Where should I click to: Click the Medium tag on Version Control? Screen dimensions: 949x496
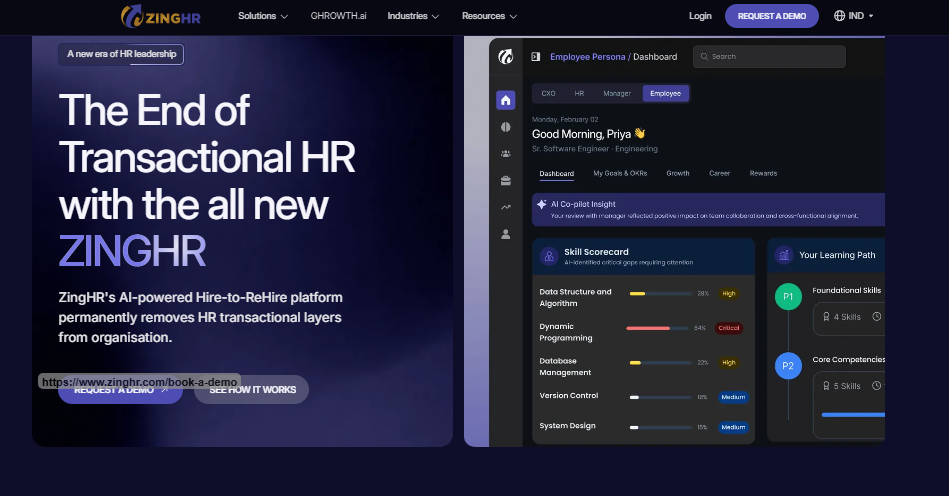click(733, 397)
